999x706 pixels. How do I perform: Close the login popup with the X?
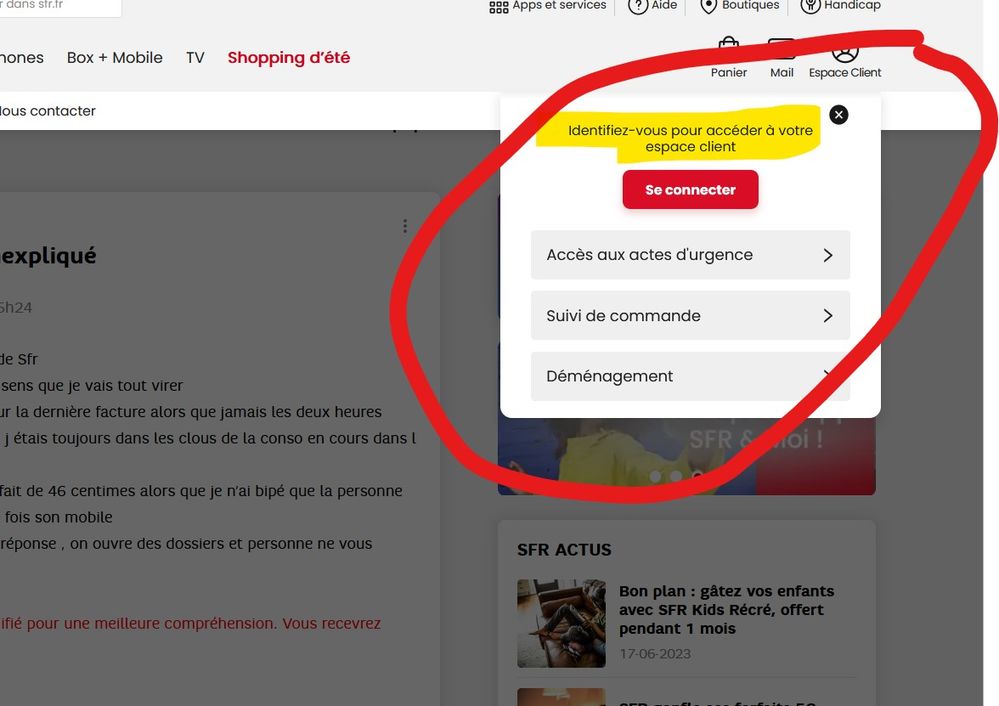click(x=839, y=115)
